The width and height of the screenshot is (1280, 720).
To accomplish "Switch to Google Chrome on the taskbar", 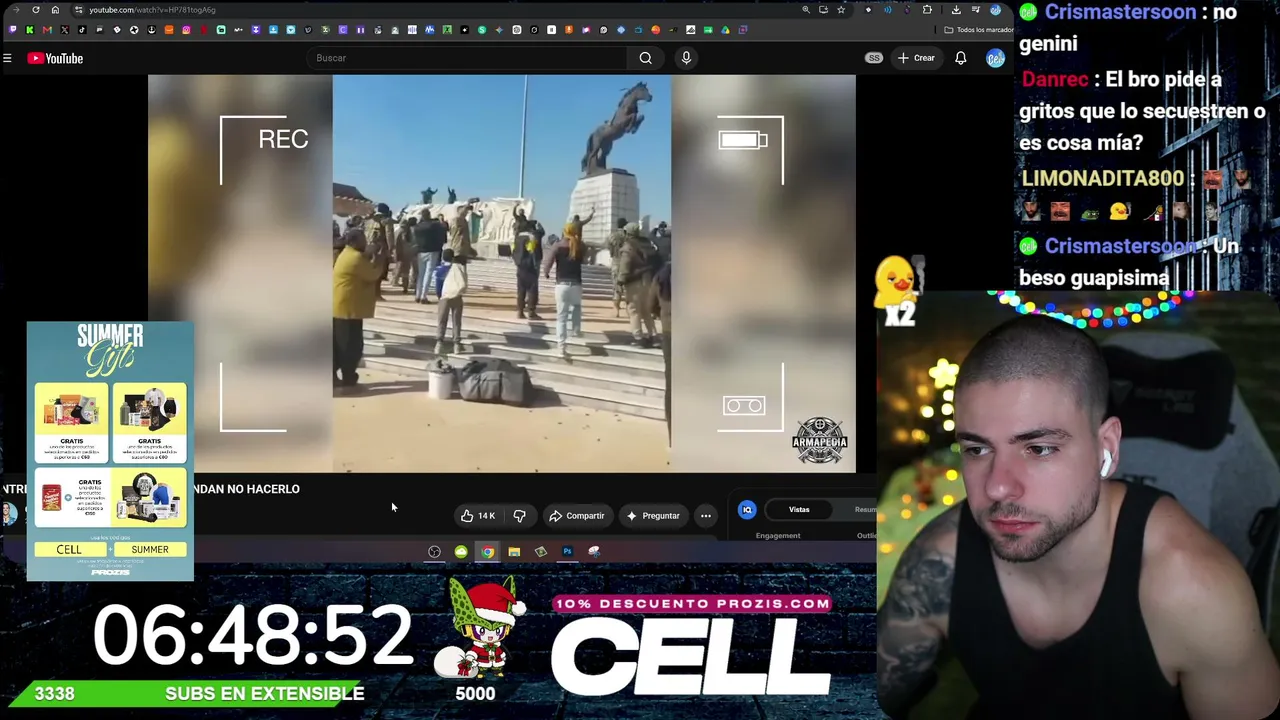I will [x=487, y=551].
